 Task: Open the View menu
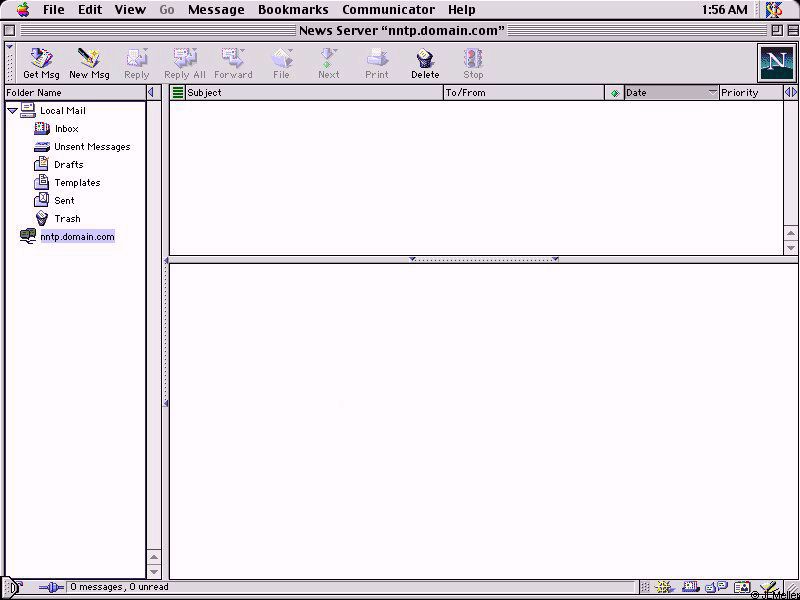[x=130, y=10]
